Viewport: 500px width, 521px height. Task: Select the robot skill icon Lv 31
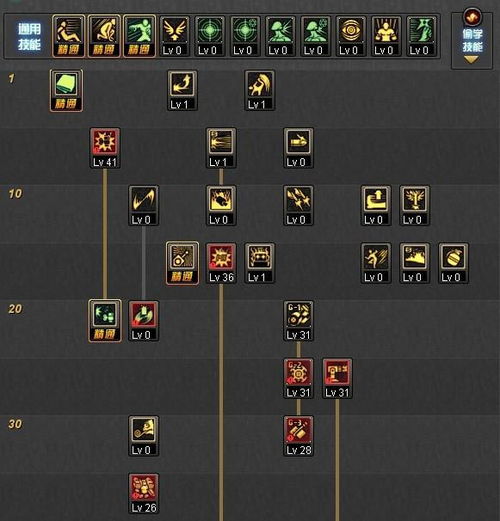tap(337, 379)
